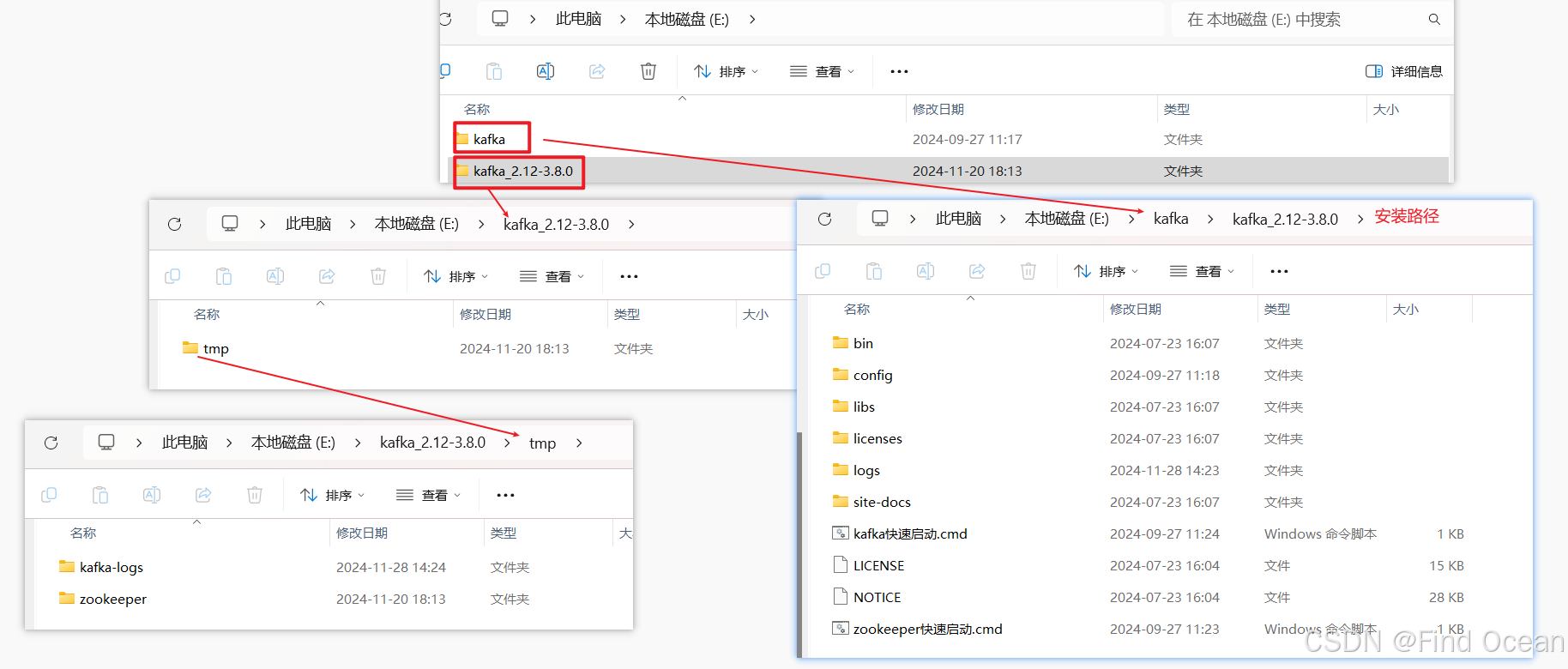Expand the chevron after Local Disk (E:) in top window
The width and height of the screenshot is (1568, 669).
click(752, 19)
